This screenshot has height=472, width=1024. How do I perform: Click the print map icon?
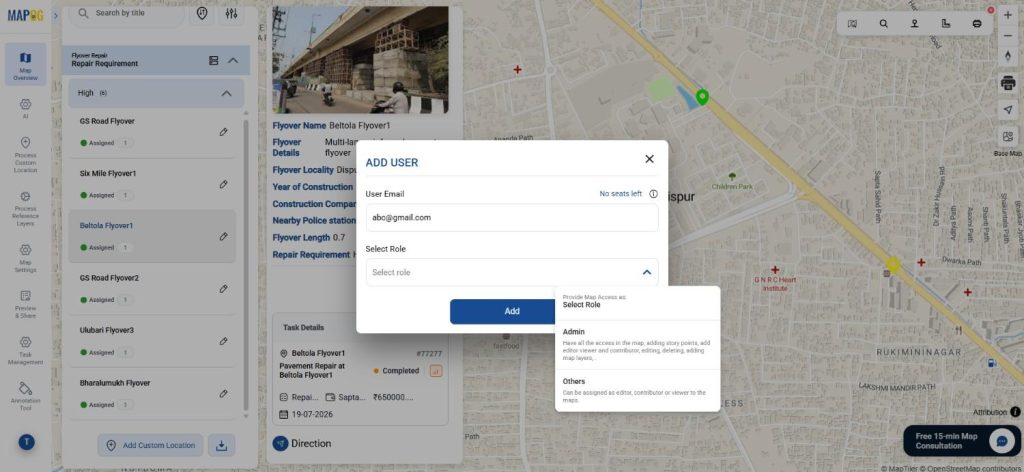[977, 23]
